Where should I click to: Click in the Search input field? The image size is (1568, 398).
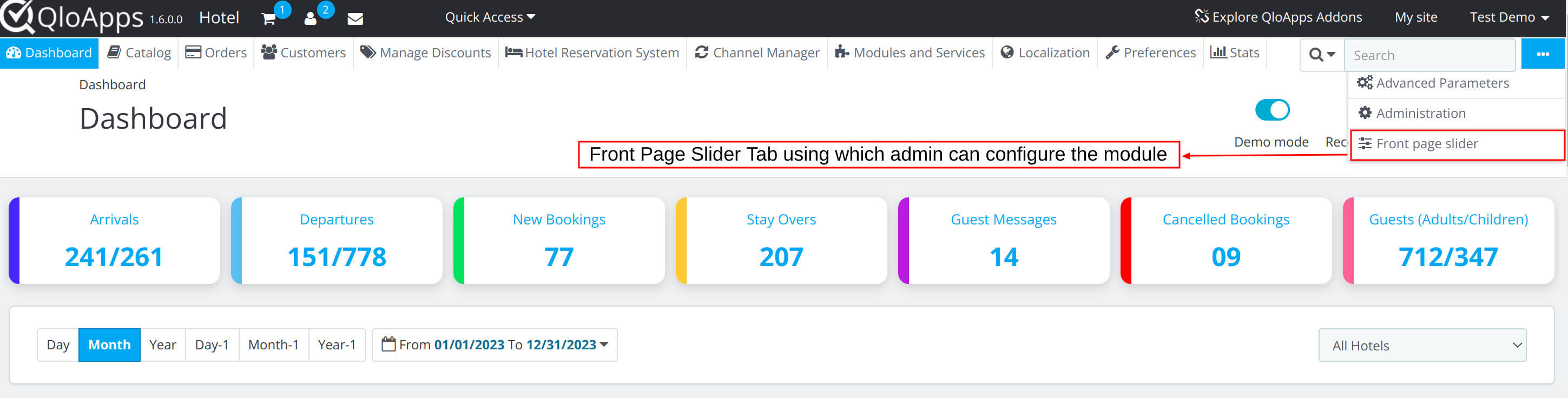tap(1429, 55)
